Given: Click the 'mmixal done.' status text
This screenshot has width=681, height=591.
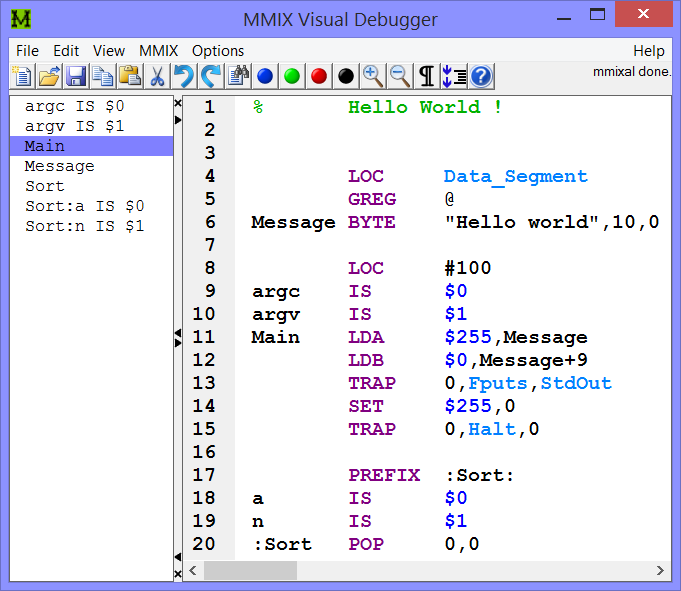Looking at the screenshot, I should tap(632, 71).
